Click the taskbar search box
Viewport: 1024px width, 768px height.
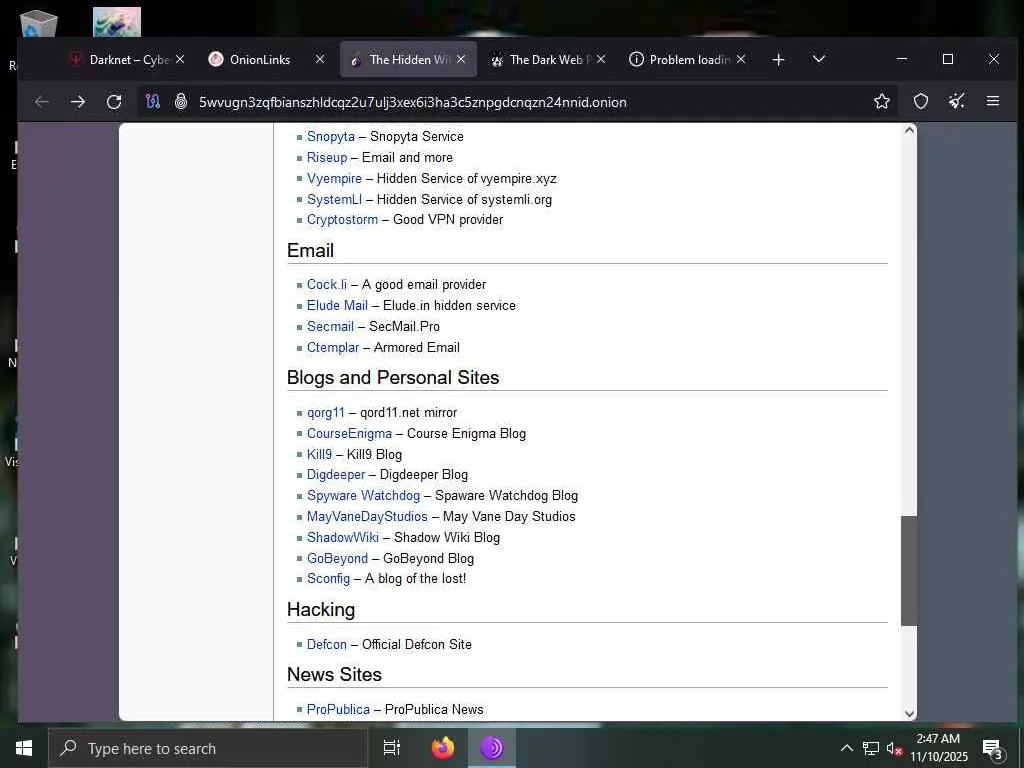pyautogui.click(x=208, y=748)
